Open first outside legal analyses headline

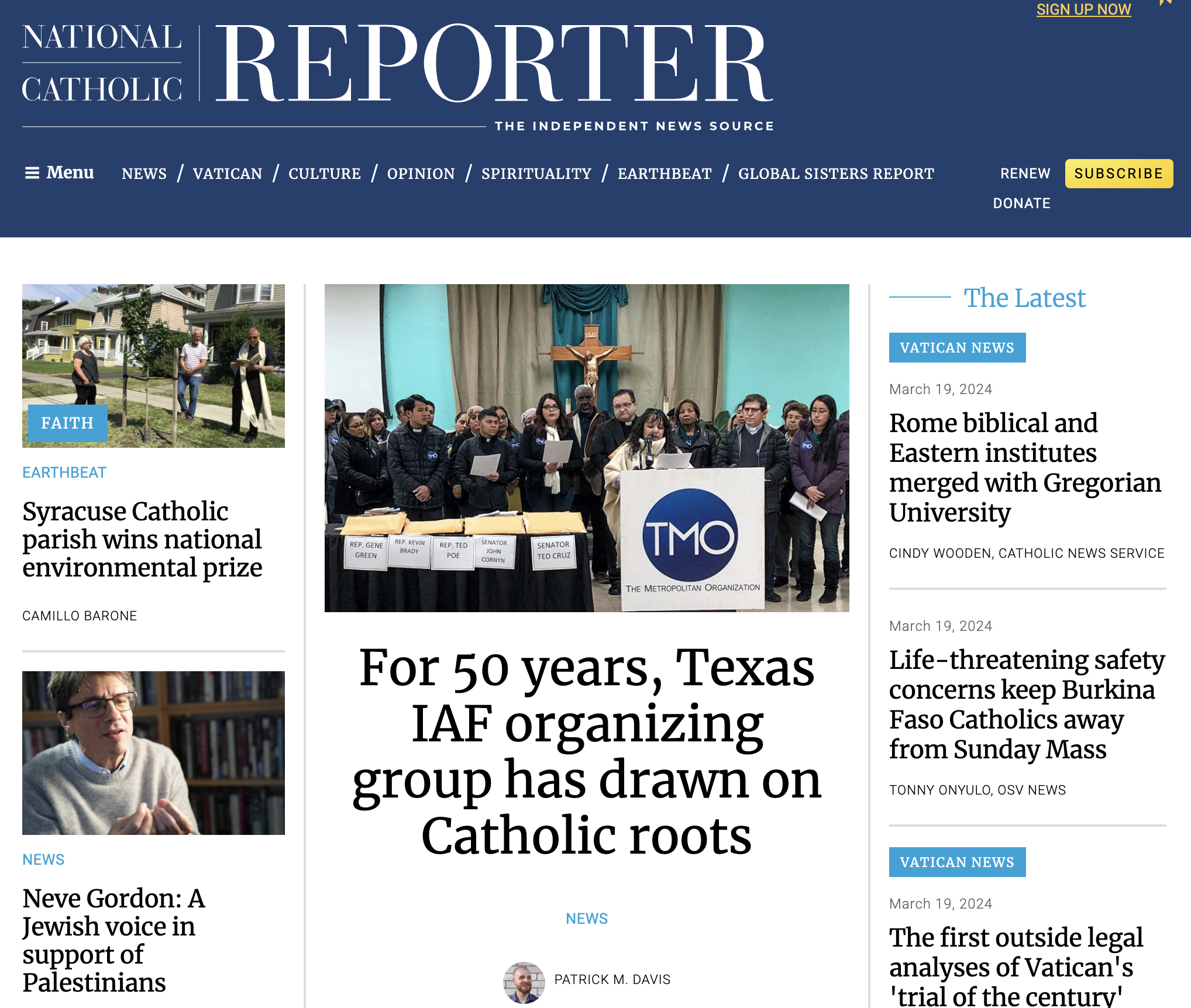pos(1016,966)
